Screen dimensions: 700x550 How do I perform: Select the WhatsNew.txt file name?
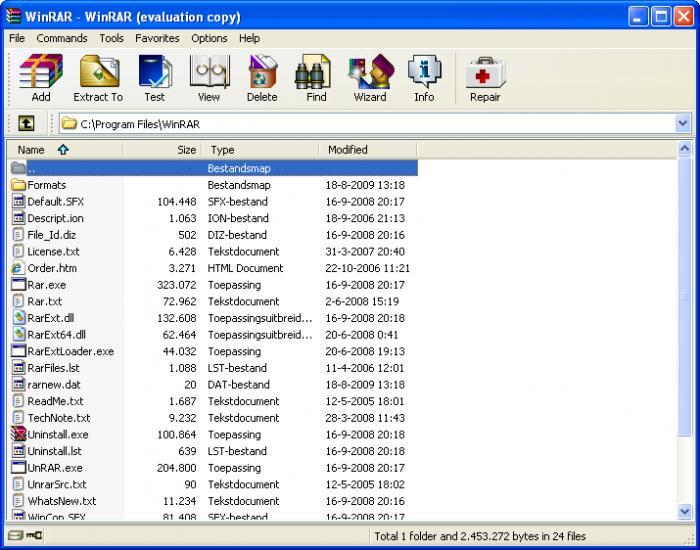(x=62, y=501)
